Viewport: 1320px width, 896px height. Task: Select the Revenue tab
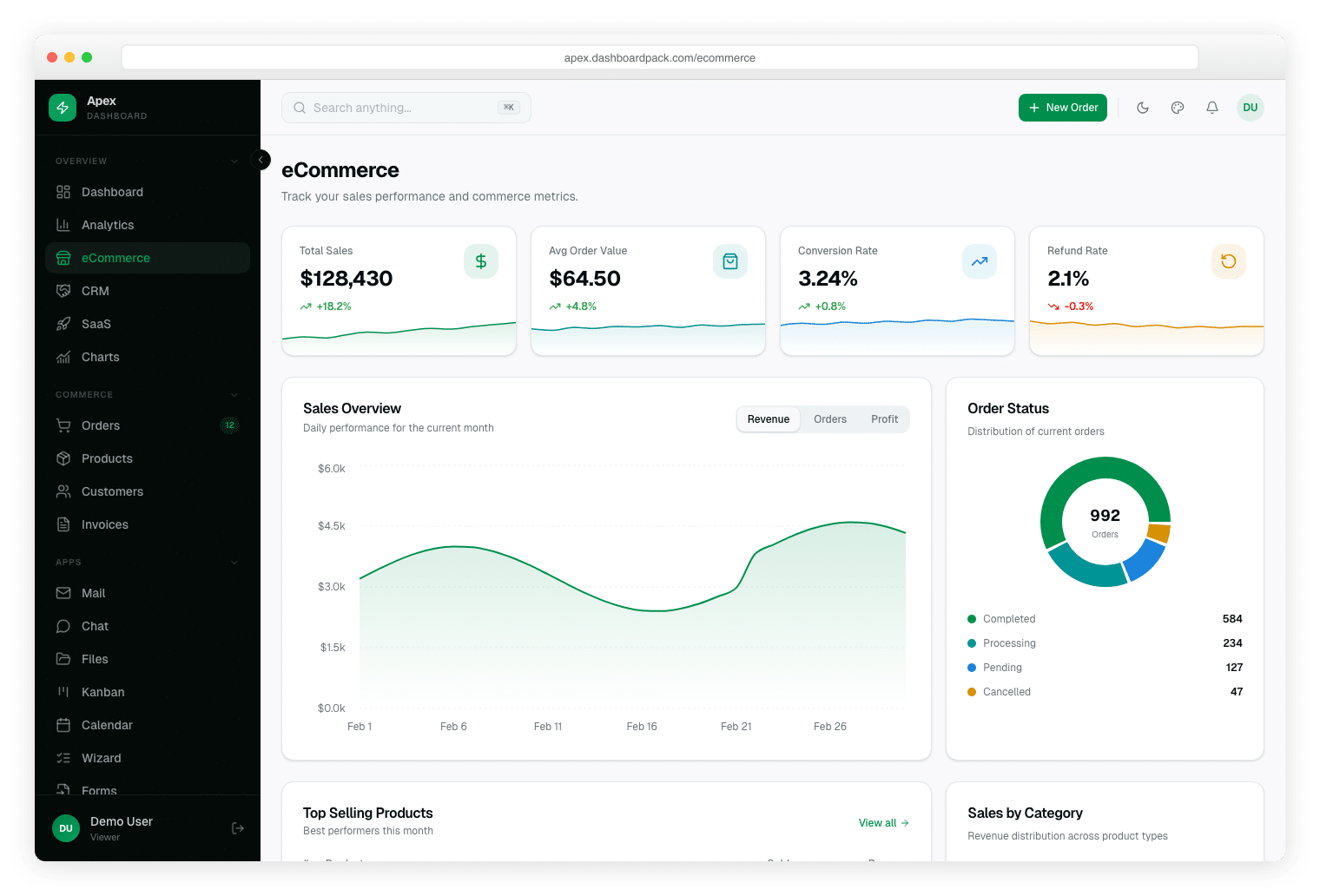tap(768, 418)
